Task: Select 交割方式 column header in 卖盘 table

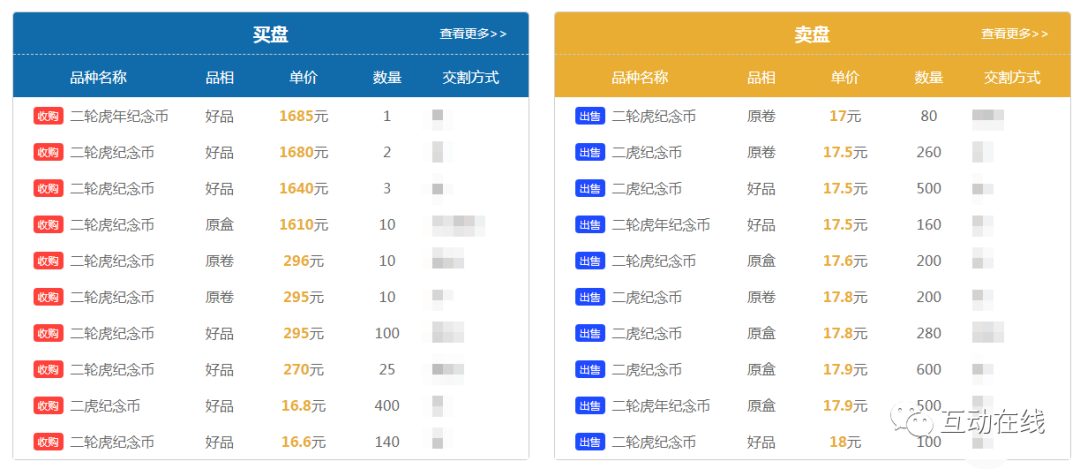Action: pyautogui.click(x=1012, y=77)
